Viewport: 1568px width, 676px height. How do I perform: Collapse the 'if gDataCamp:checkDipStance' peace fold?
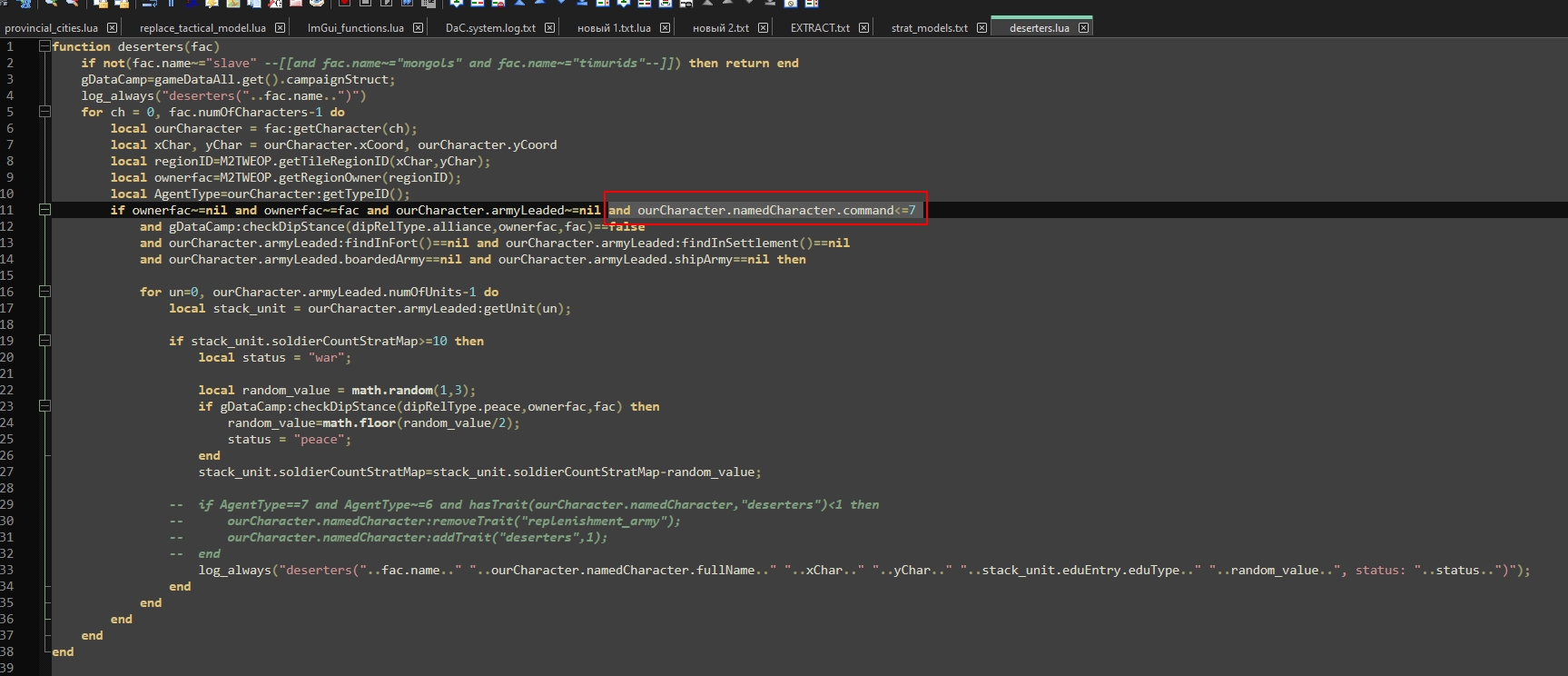coord(44,406)
